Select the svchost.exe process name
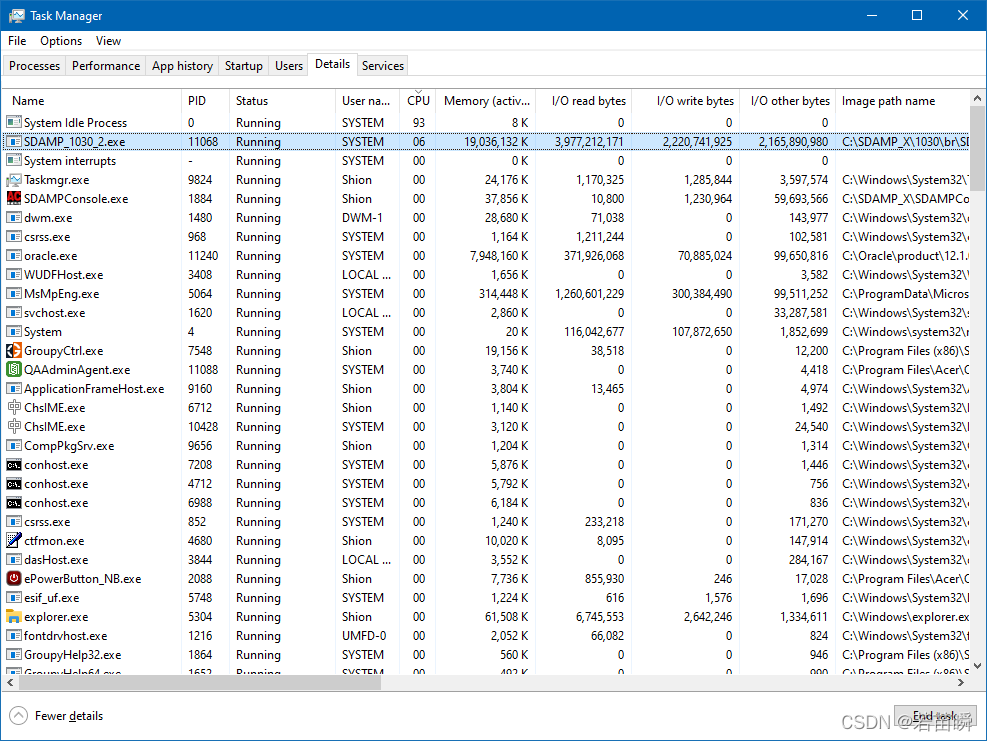 (55, 313)
